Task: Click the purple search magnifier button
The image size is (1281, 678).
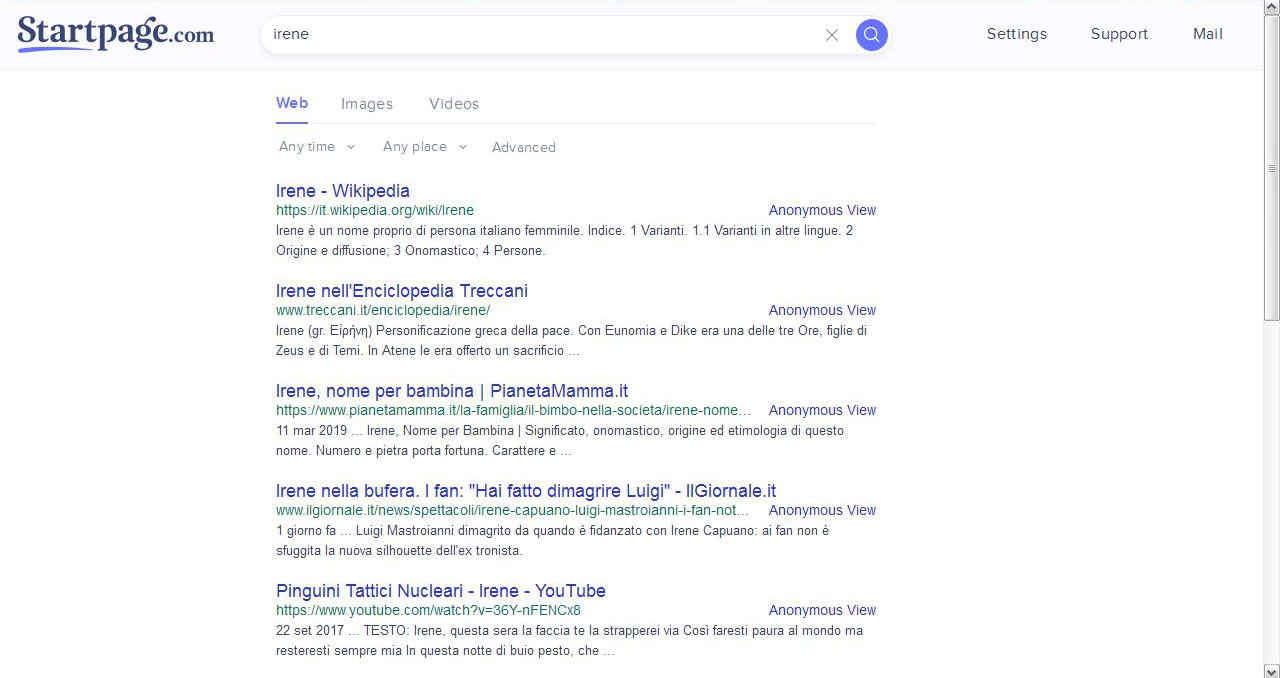Action: [871, 35]
